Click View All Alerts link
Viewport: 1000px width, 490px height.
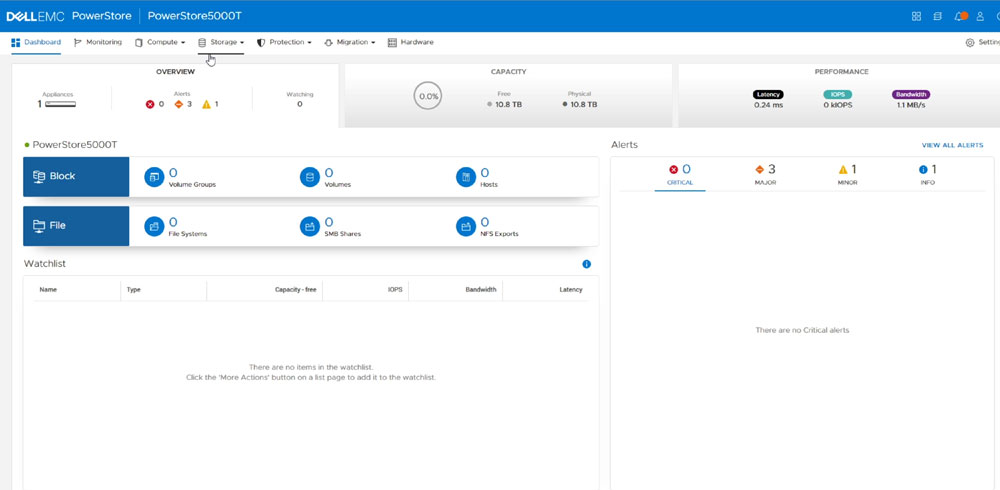(952, 145)
